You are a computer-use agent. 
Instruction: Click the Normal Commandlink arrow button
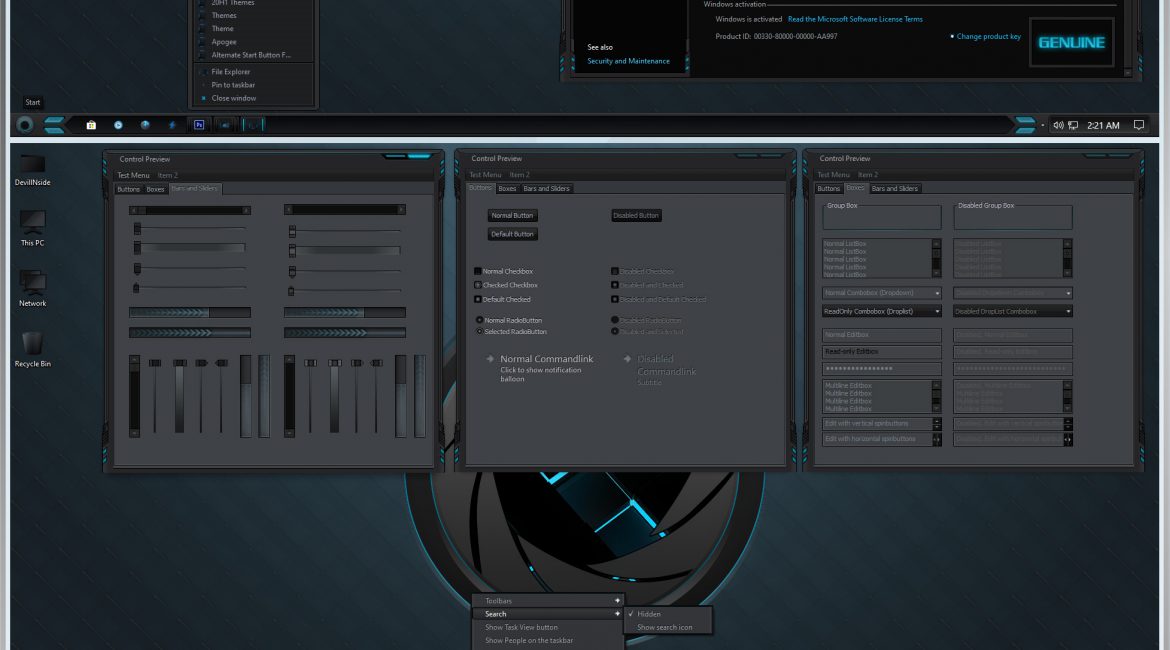(x=490, y=359)
